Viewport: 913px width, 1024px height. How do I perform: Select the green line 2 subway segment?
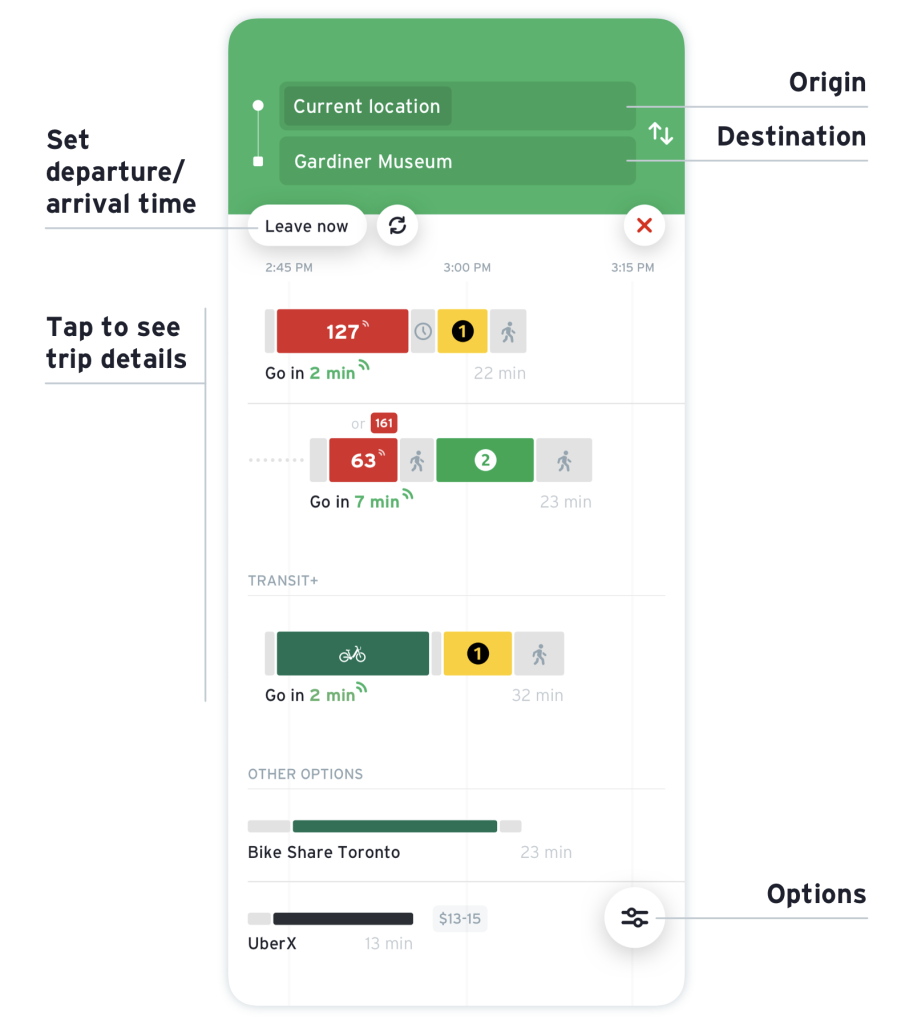click(x=485, y=460)
